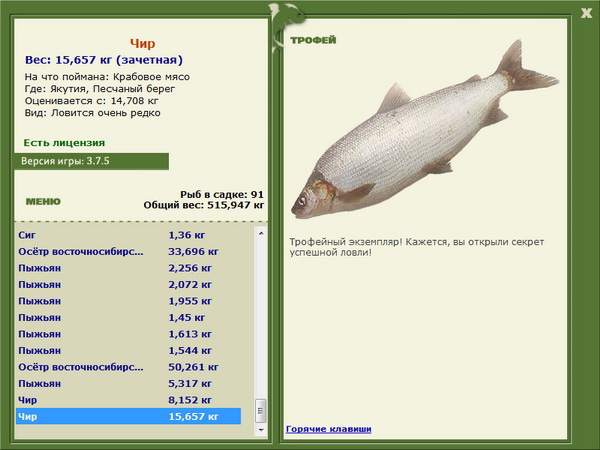Click the fish list scrollbar thumb
Screen dimensions: 600x450
click(261, 411)
